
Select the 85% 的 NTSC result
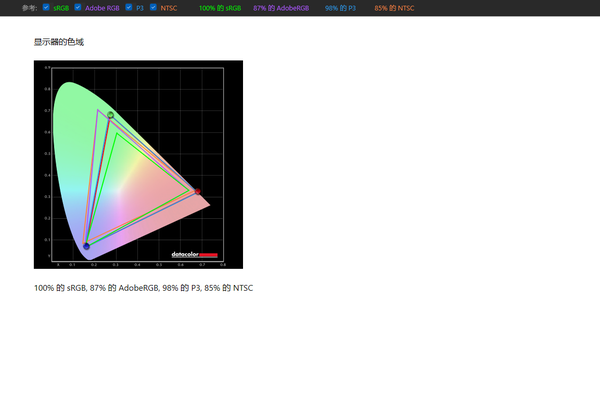(x=395, y=8)
